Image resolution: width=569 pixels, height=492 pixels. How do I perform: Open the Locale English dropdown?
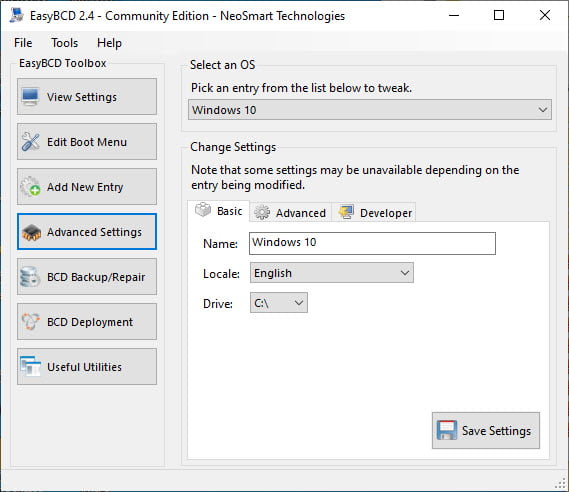pos(332,273)
